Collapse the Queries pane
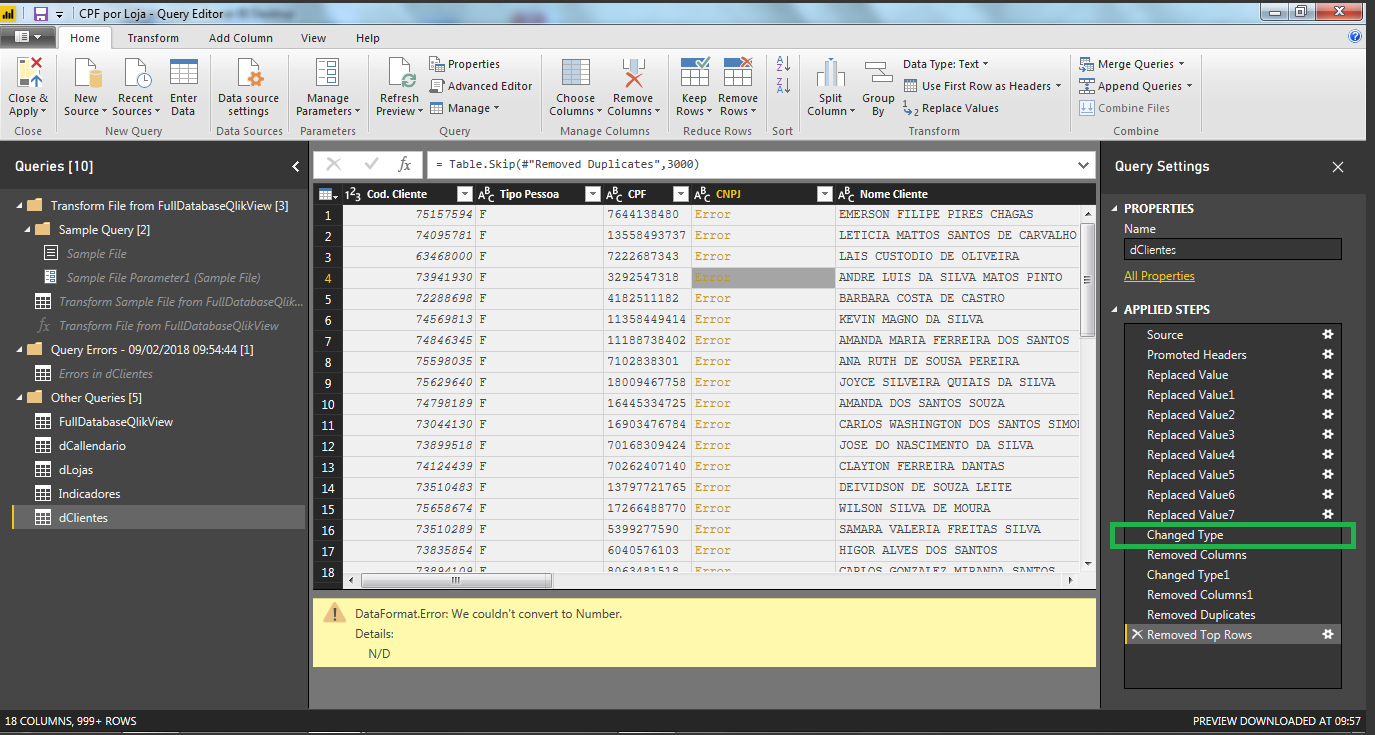Image resolution: width=1375 pixels, height=735 pixels. coord(296,167)
